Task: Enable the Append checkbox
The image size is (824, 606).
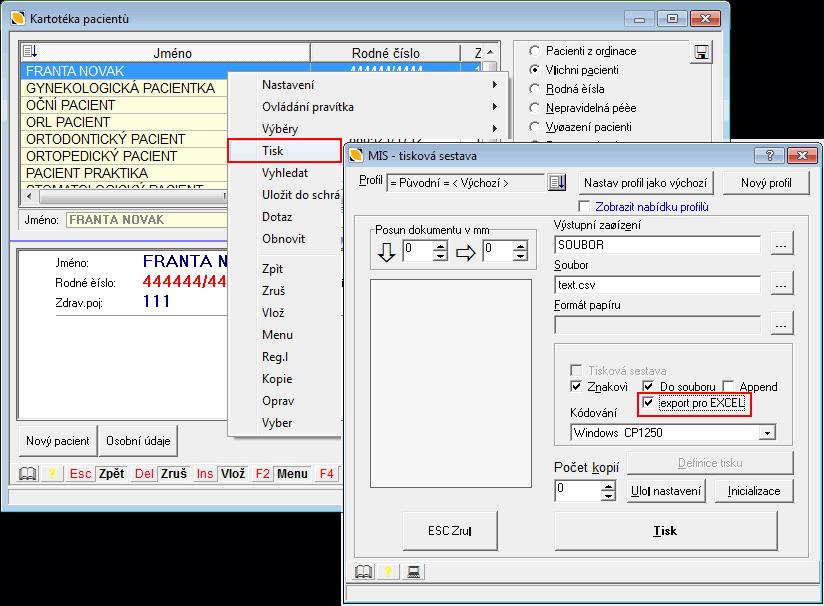Action: pos(728,386)
